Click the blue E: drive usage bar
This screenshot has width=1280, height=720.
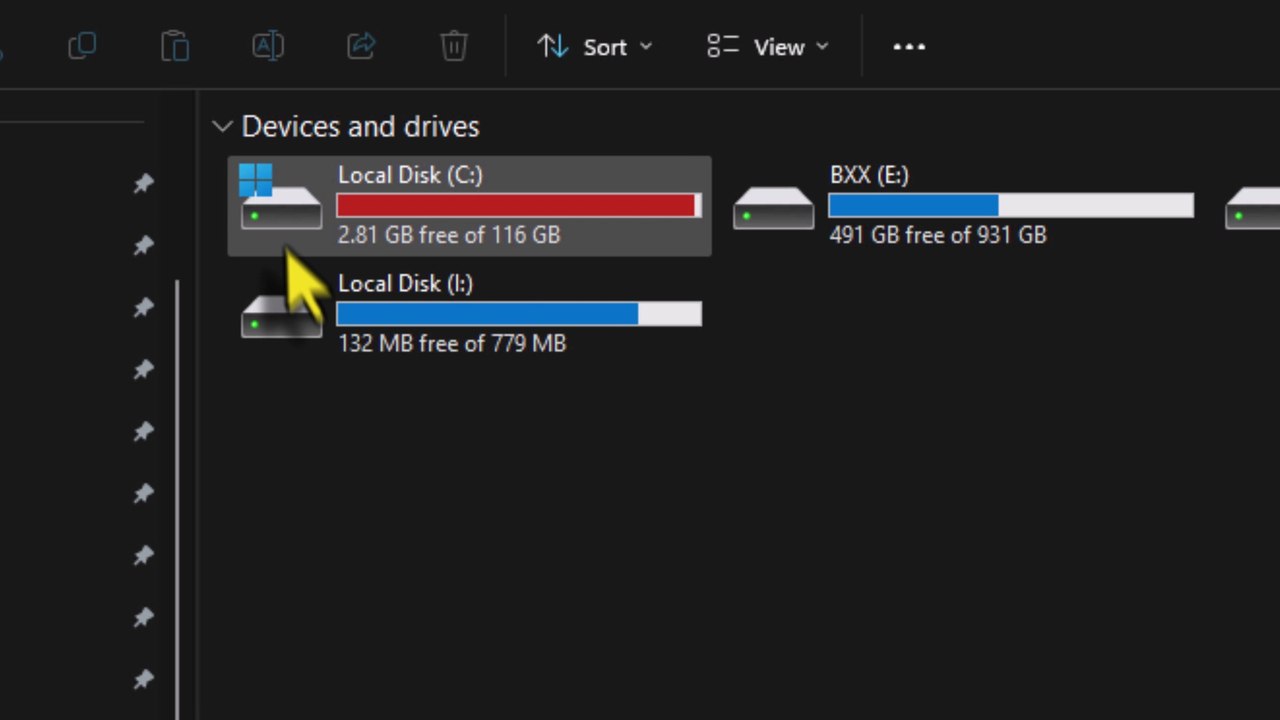pos(1010,205)
